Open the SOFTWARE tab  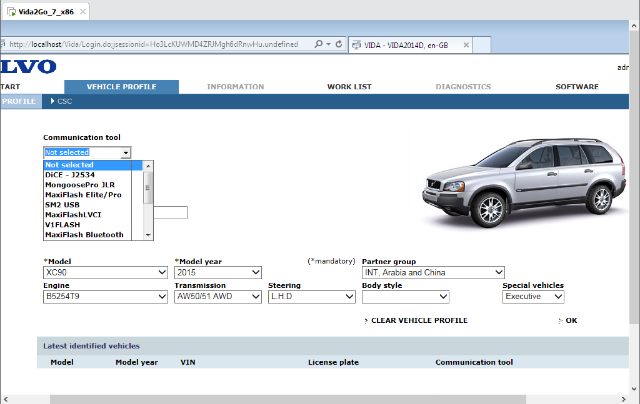(x=577, y=87)
